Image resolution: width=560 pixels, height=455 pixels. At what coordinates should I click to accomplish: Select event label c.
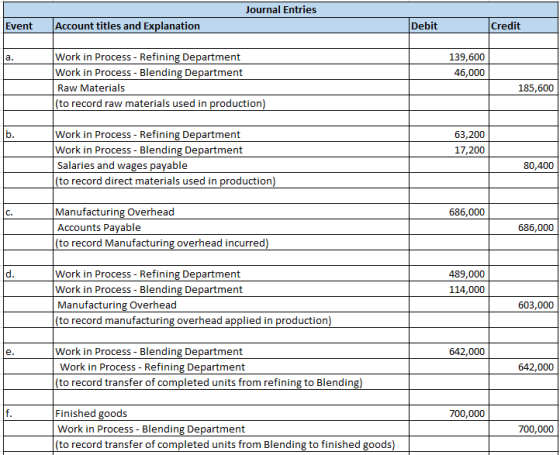[x=29, y=212]
